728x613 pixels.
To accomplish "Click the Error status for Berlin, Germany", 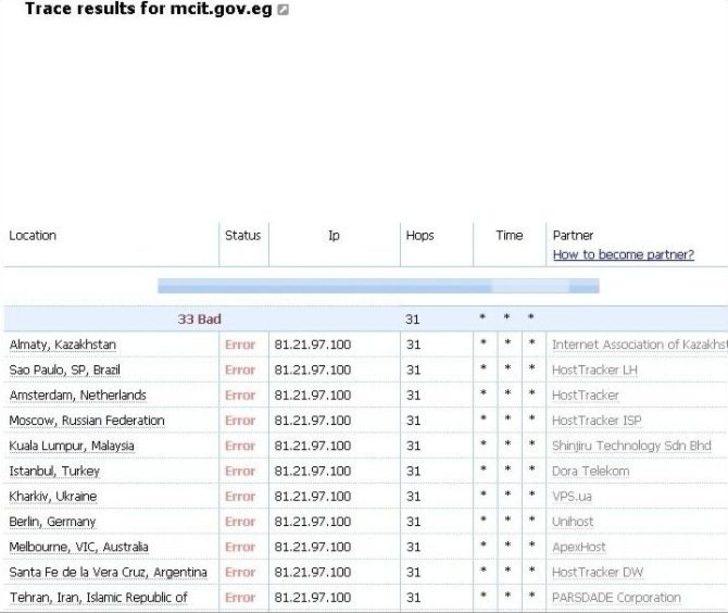I will (240, 521).
